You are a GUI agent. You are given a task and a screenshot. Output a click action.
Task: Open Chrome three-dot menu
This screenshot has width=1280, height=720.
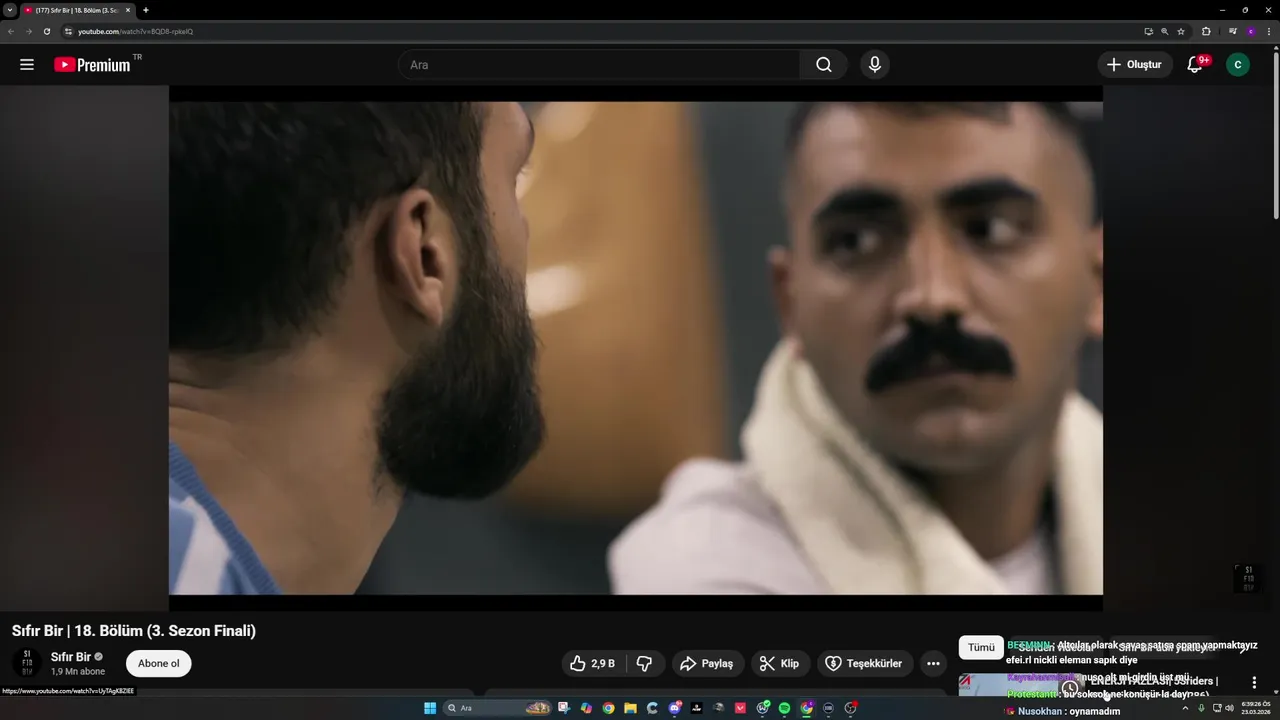[x=1270, y=31]
